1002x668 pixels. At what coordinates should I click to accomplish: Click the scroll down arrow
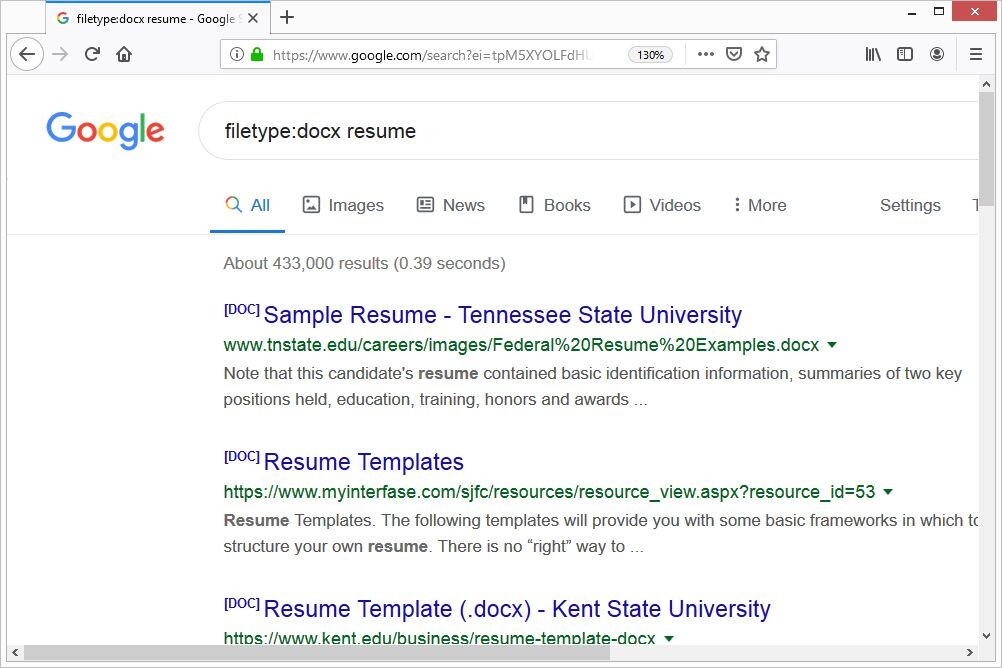click(987, 636)
